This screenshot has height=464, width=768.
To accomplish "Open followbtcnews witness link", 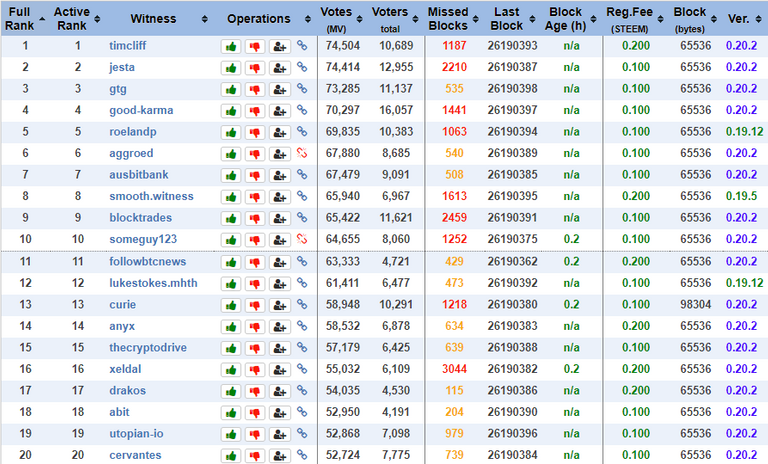I will tap(147, 262).
